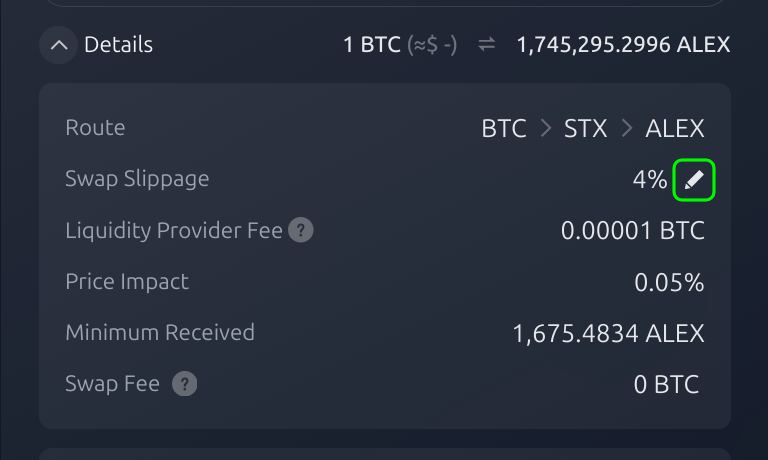Click the route arrow between STX and ALEX
768x460 pixels.
[627, 128]
